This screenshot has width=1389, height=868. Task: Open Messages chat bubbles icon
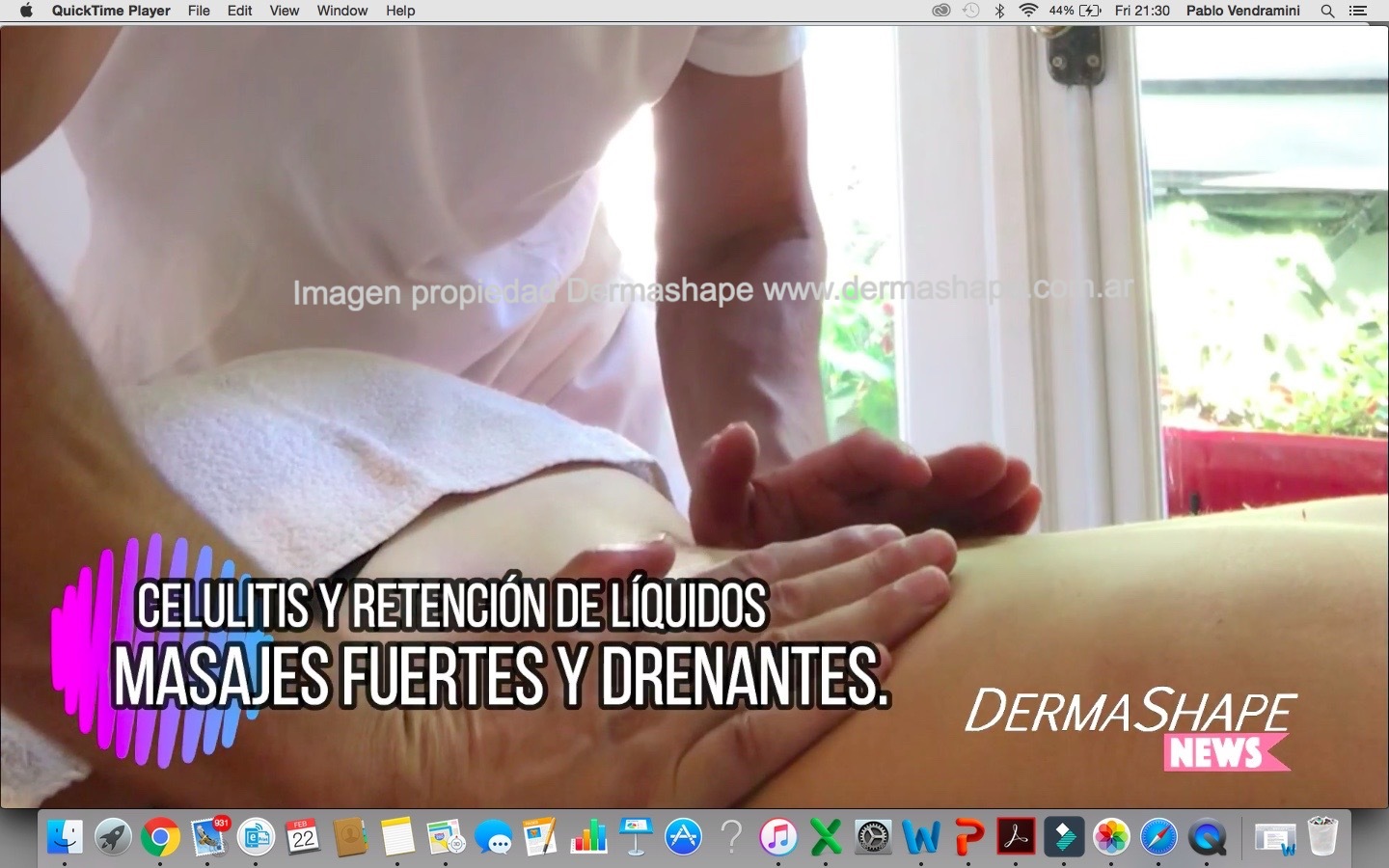click(493, 837)
